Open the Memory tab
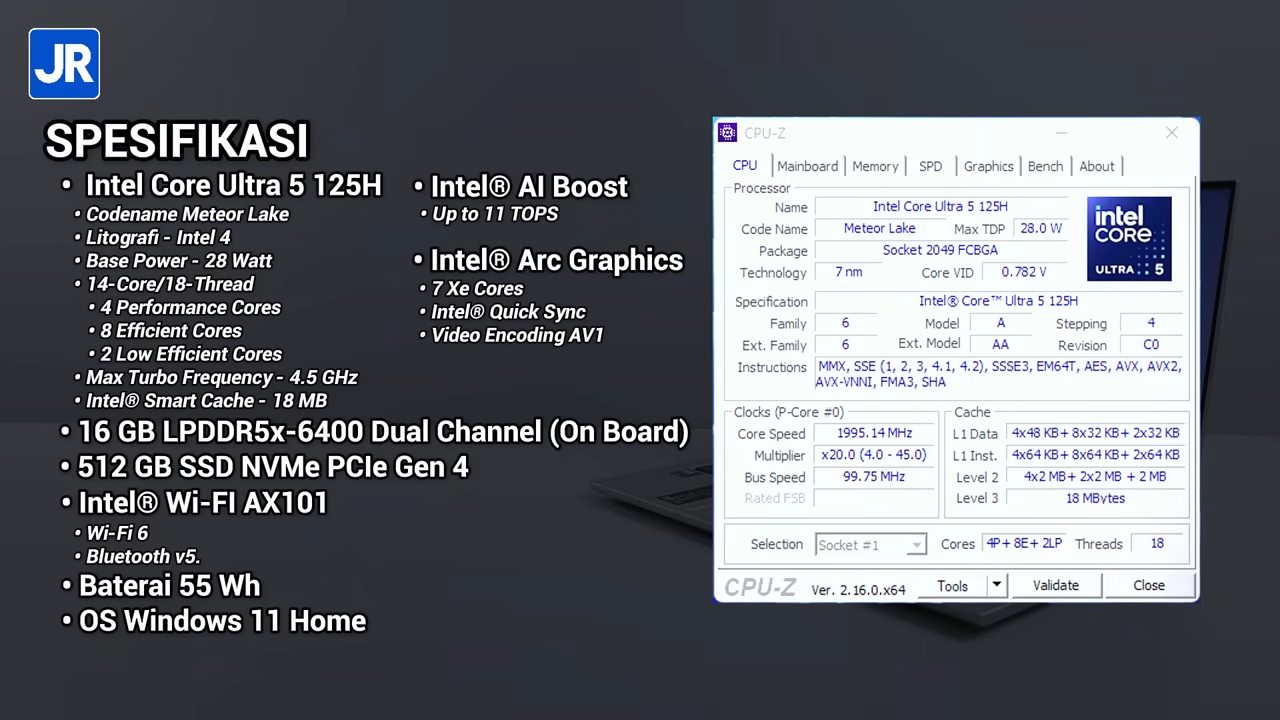Screen dimensions: 1280x720 [x=875, y=166]
